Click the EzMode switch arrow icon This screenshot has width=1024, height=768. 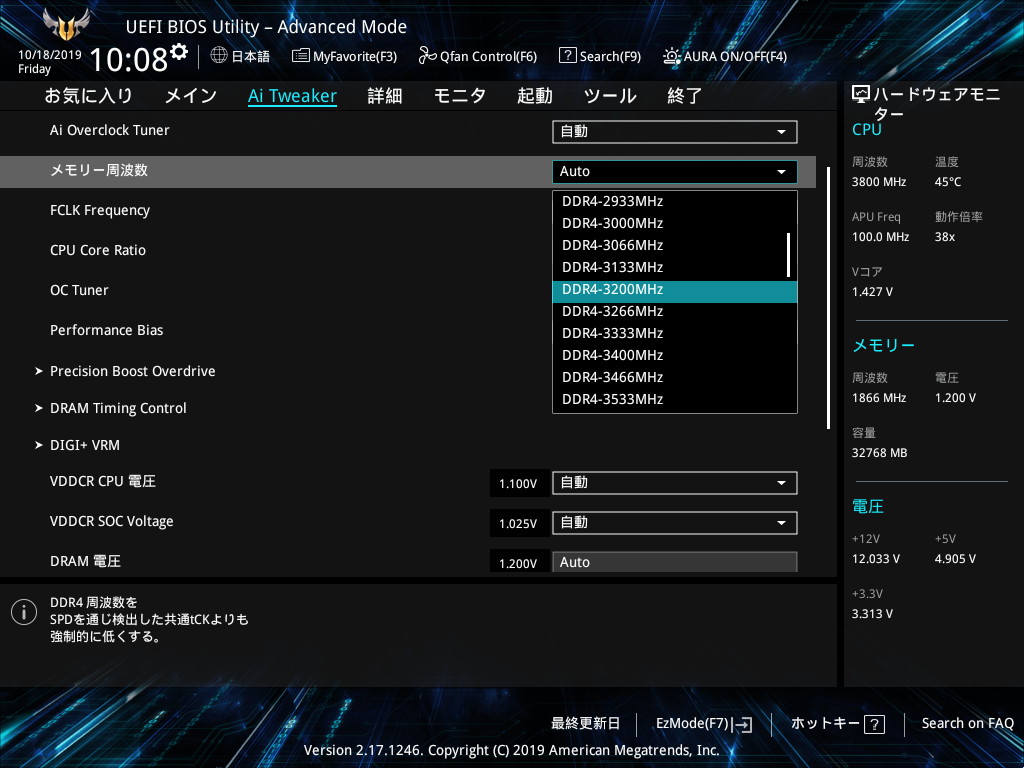[x=741, y=724]
